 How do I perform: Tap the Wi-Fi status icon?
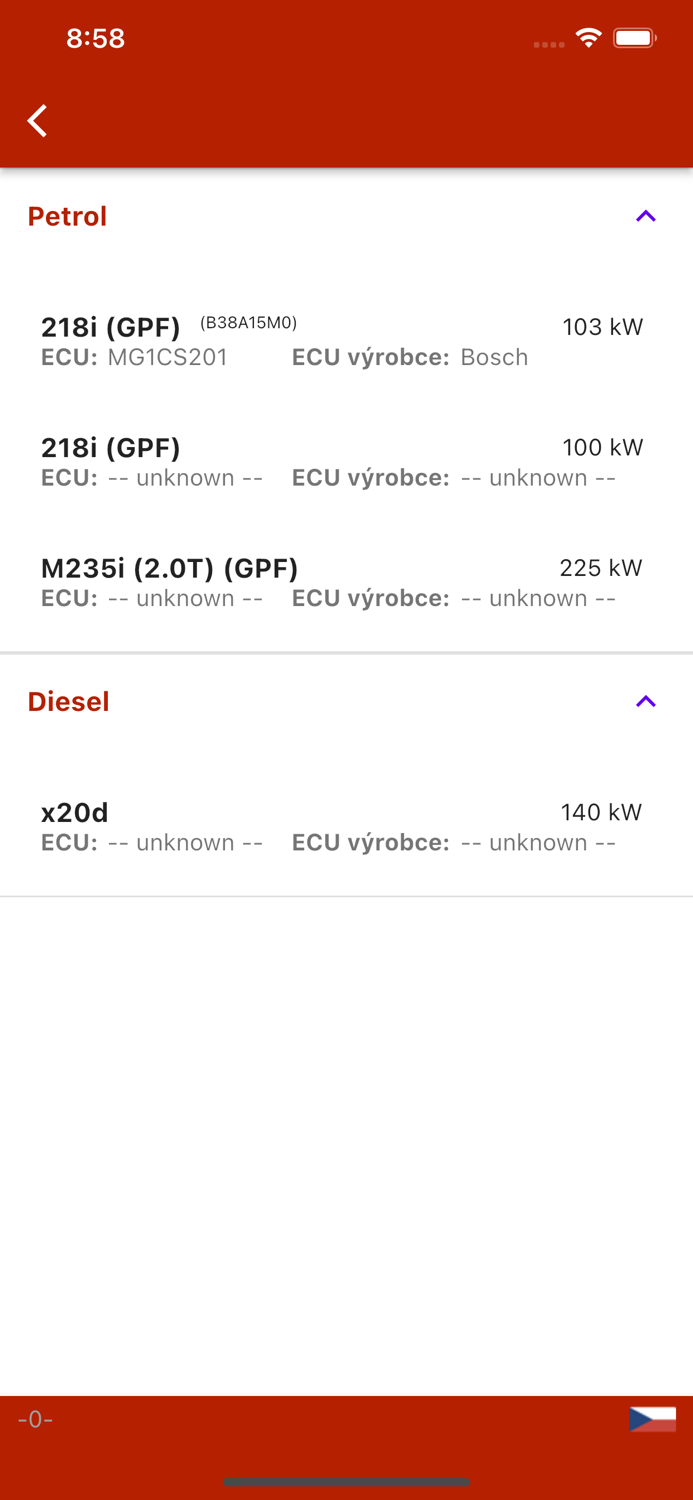coord(588,37)
